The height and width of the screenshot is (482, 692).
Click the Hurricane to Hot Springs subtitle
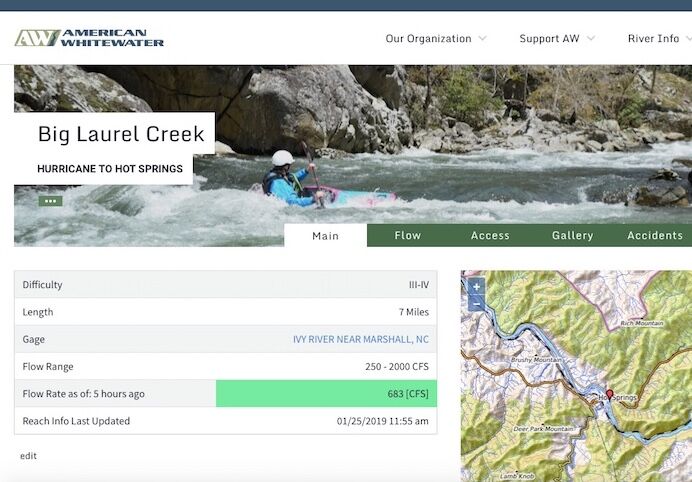tap(110, 169)
